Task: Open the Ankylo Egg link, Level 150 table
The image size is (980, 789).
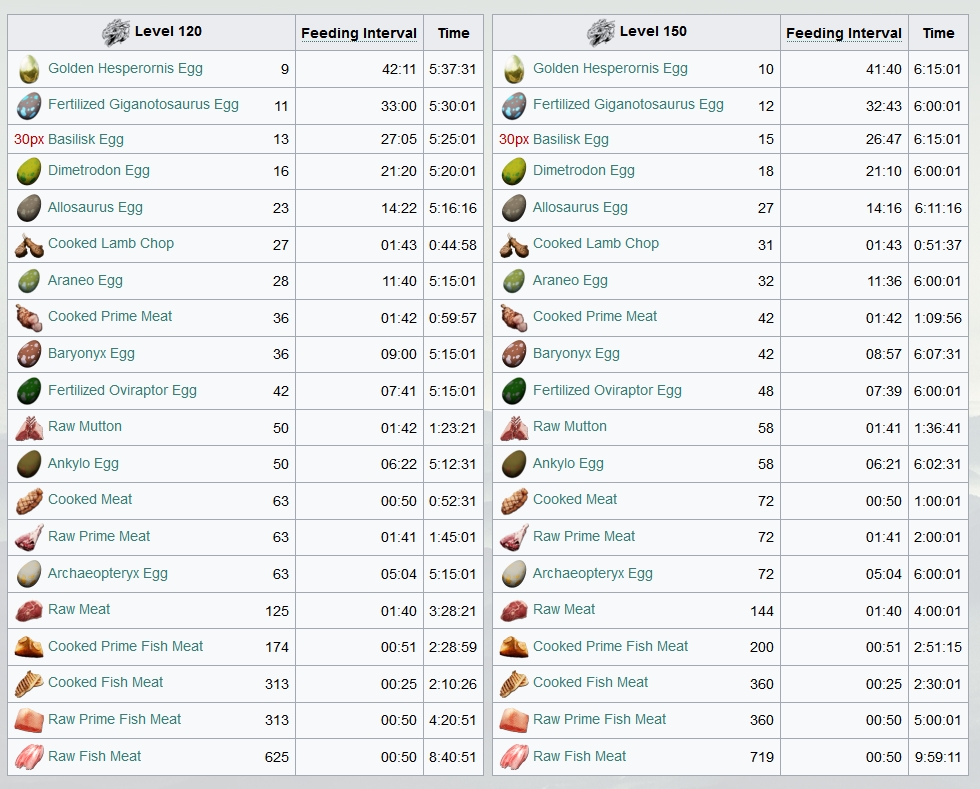Action: (568, 463)
